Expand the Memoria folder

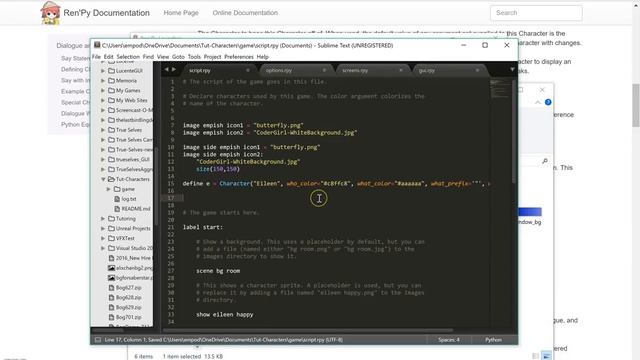tap(103, 81)
